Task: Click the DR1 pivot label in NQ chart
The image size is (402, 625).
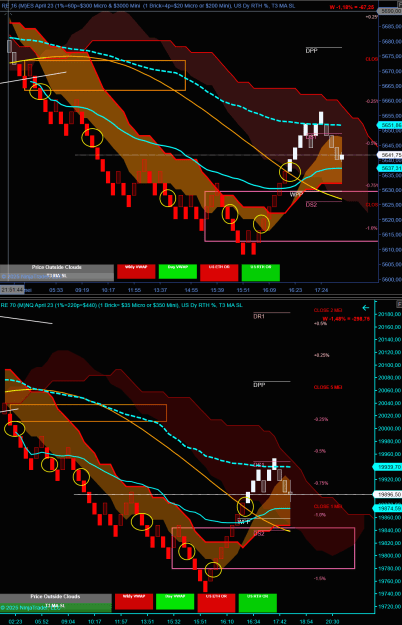Action: 259,316
